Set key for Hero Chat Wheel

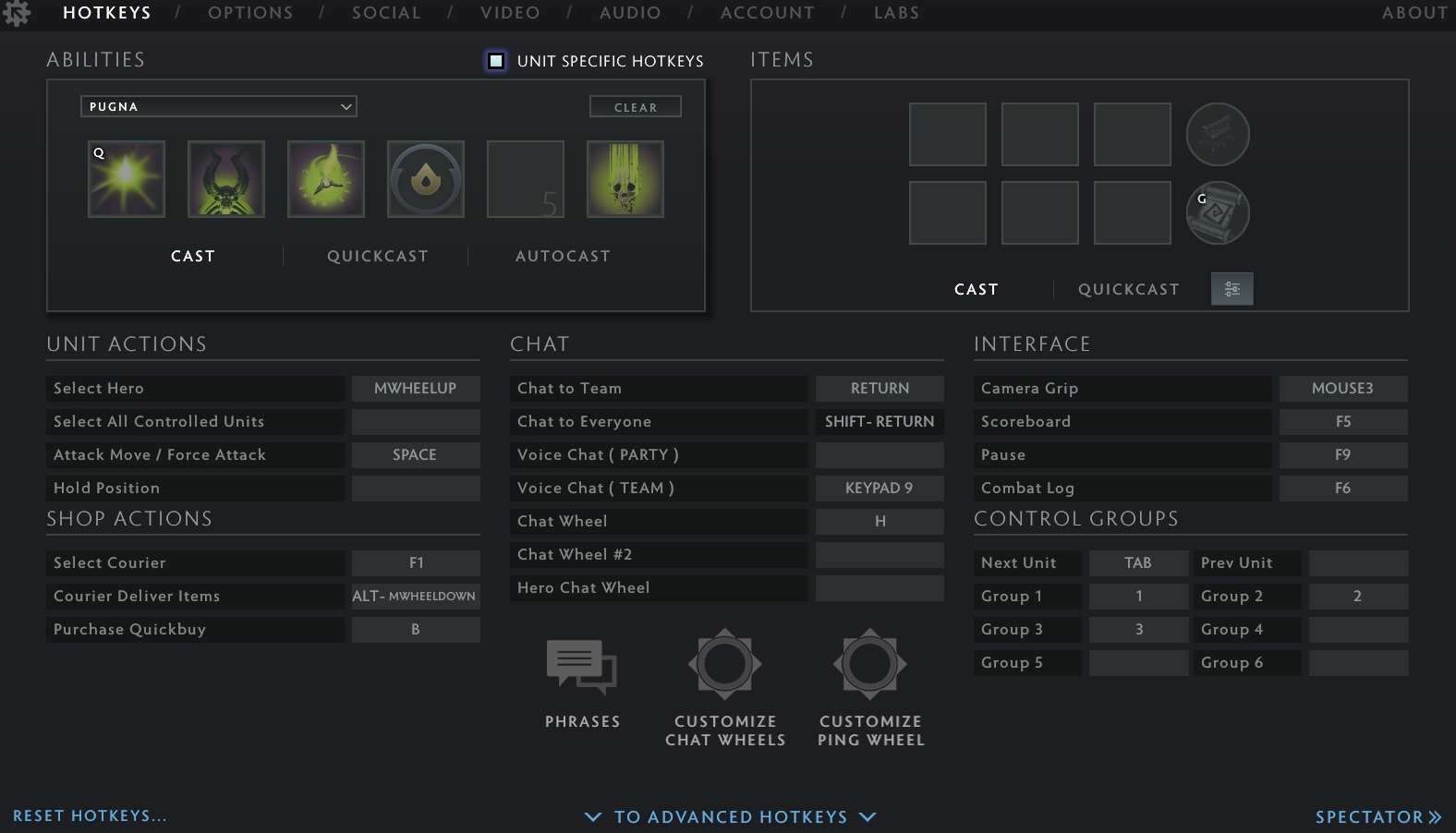tap(880, 588)
